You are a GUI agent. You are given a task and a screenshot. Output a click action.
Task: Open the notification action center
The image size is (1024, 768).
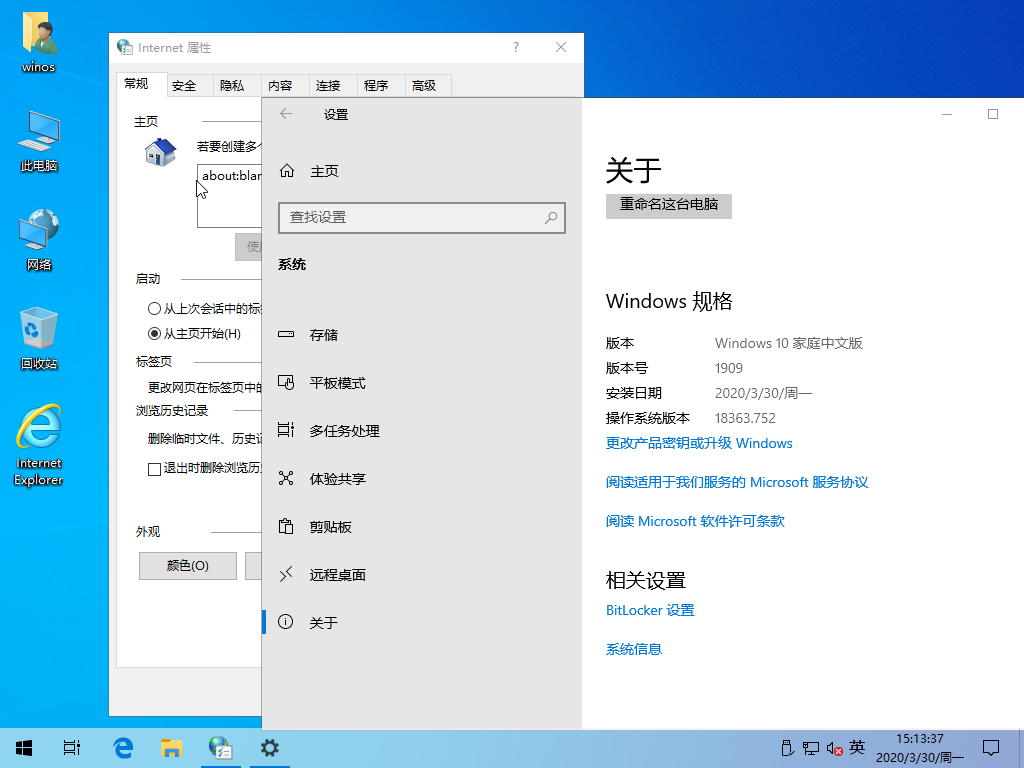tap(991, 748)
